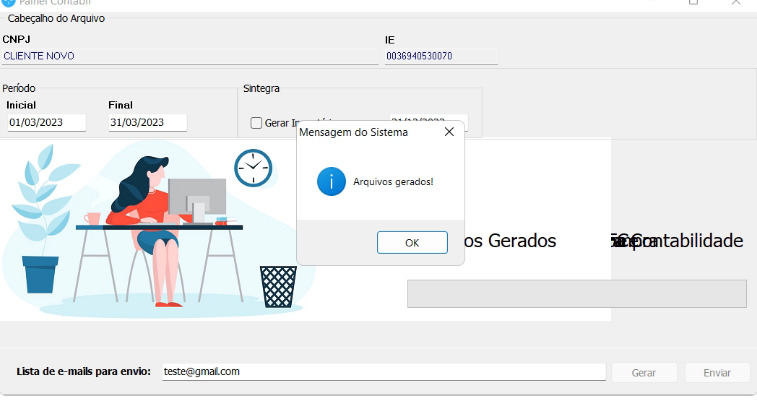Click OK in the system message dialog
Screen dimensions: 757x403
click(x=412, y=242)
